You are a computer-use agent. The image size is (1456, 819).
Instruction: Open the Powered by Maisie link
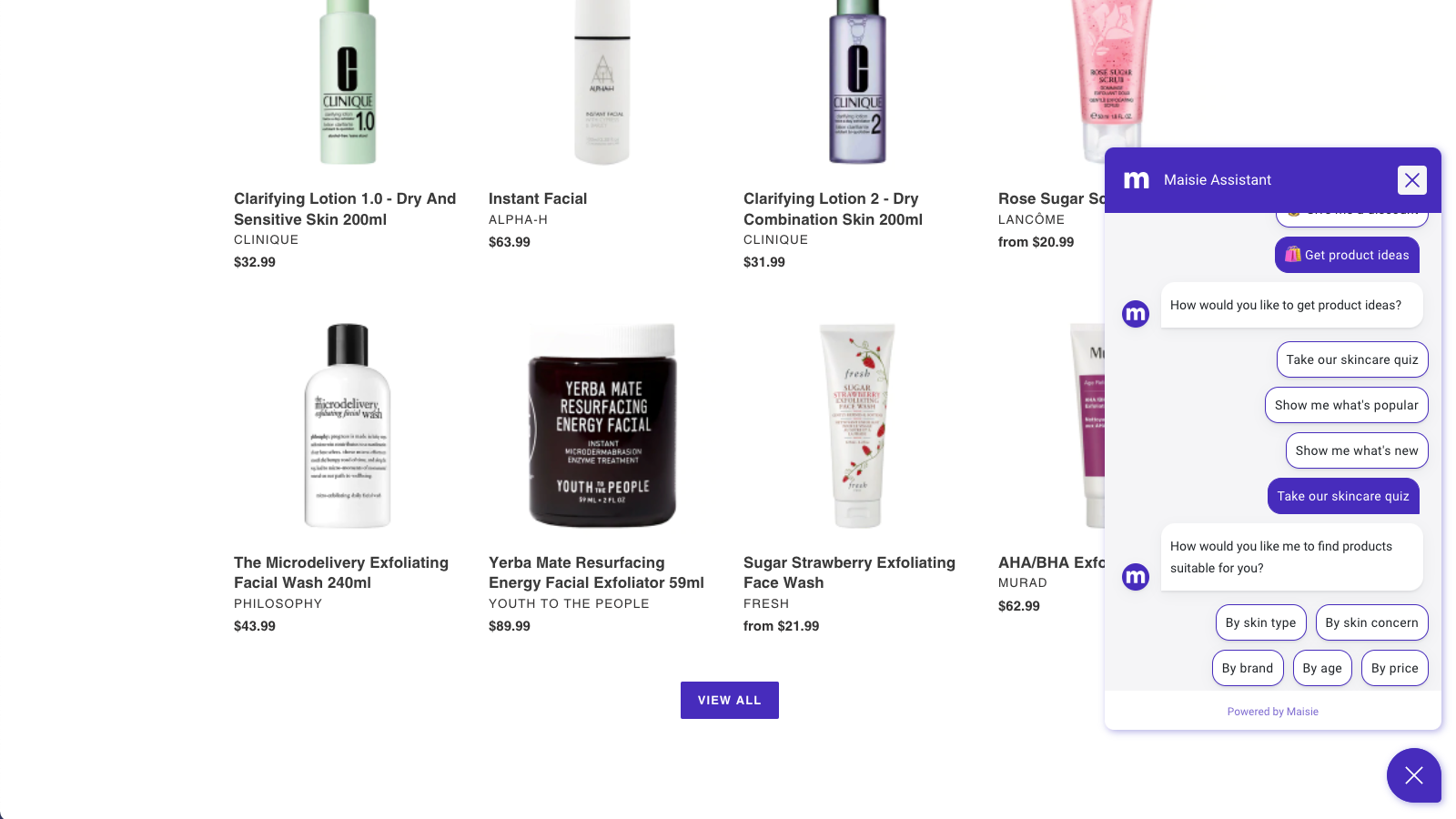[1272, 712]
